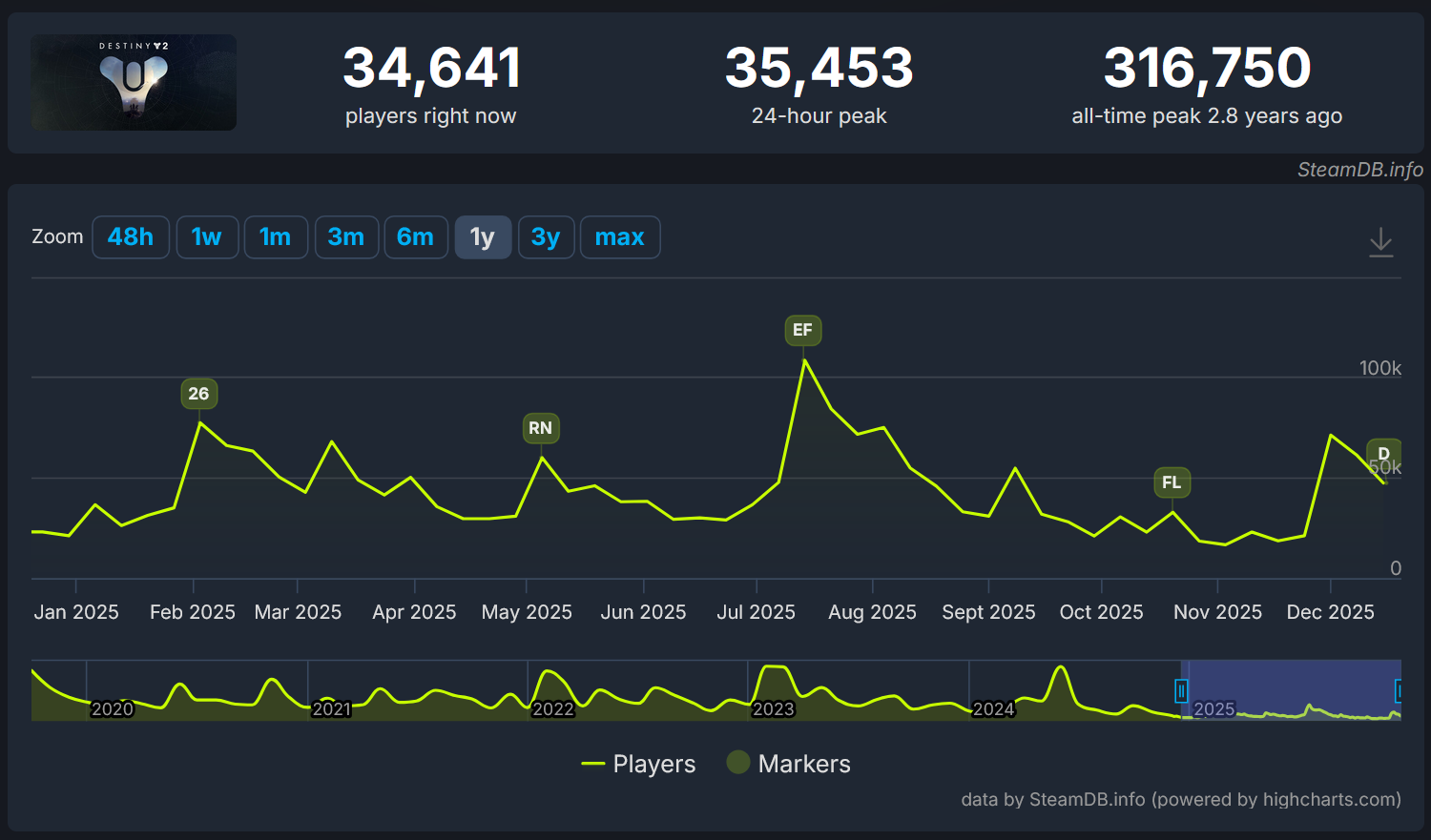Click the D chart marker
The image size is (1431, 840).
[x=1384, y=454]
